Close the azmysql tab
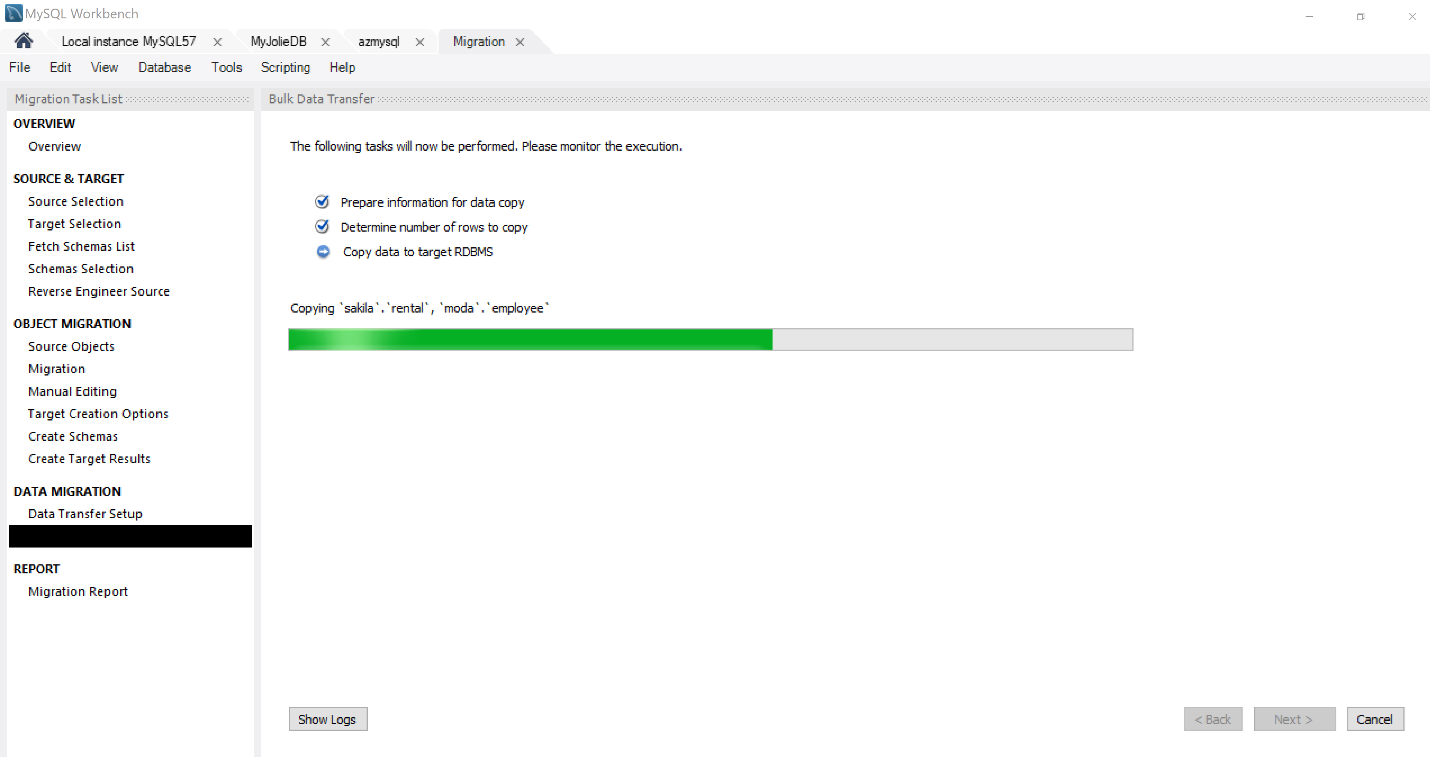 click(419, 42)
